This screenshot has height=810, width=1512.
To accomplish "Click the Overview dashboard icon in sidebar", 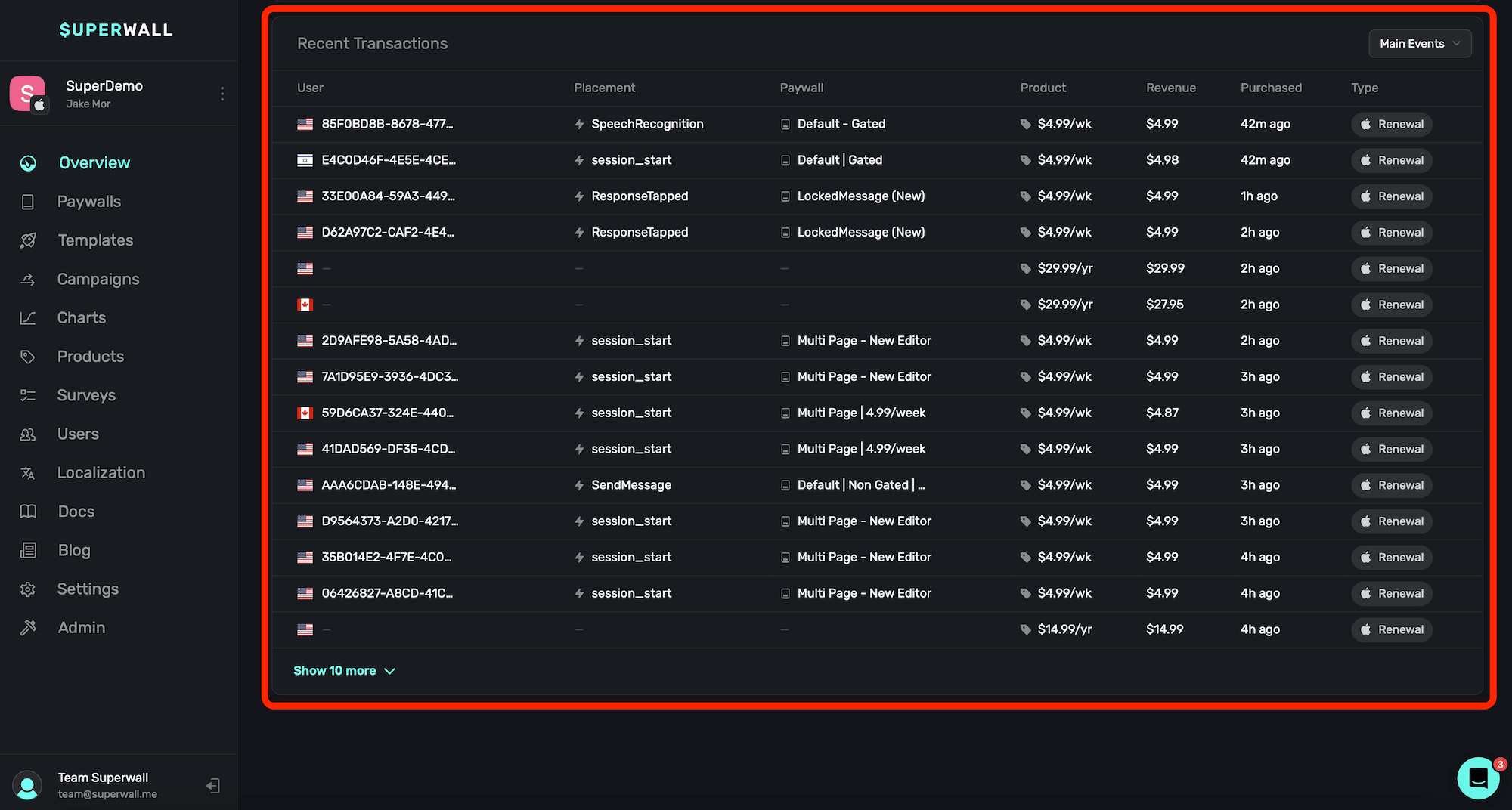I will (x=28, y=163).
